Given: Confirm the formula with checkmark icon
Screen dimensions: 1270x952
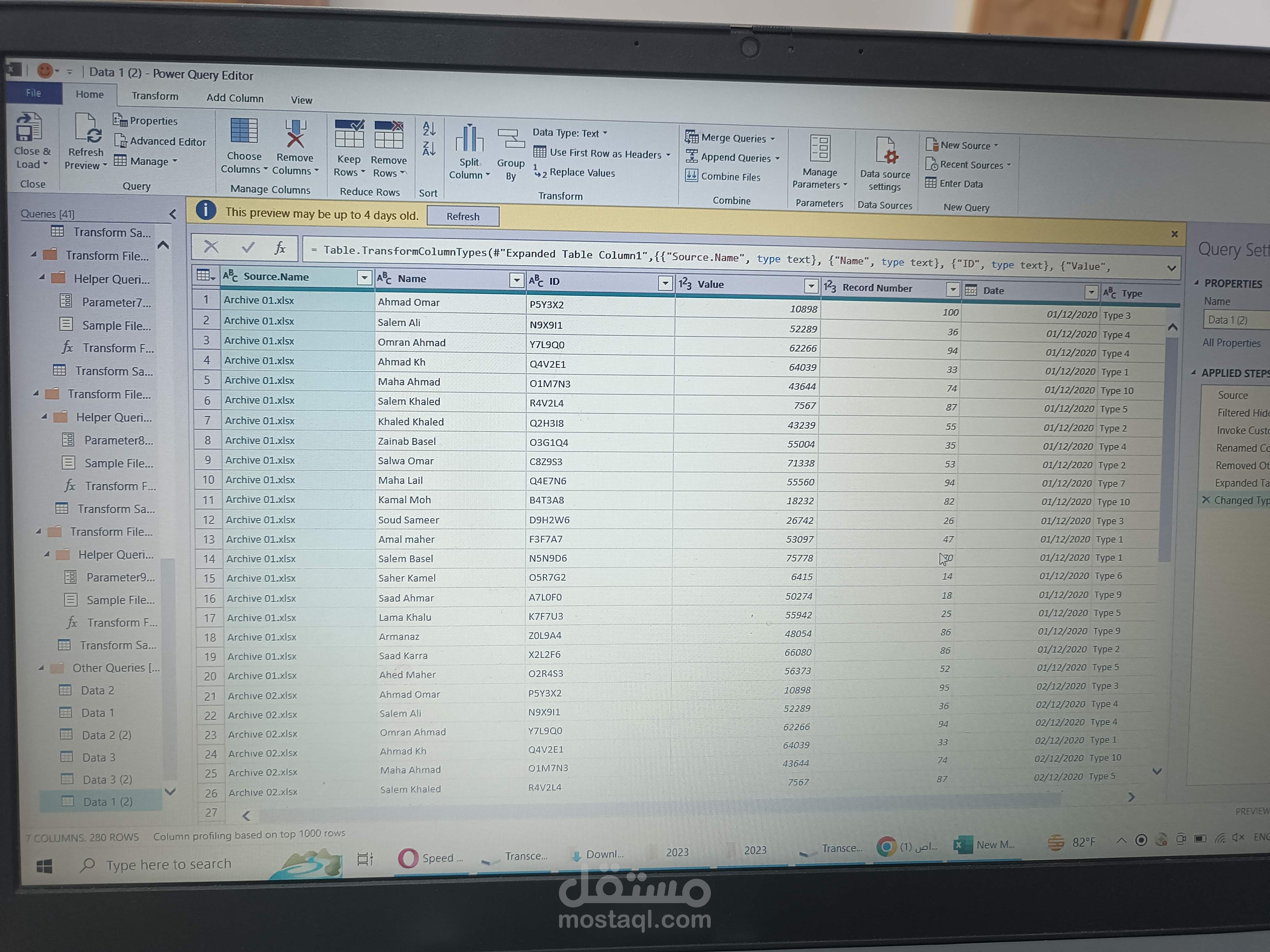Looking at the screenshot, I should click(248, 247).
